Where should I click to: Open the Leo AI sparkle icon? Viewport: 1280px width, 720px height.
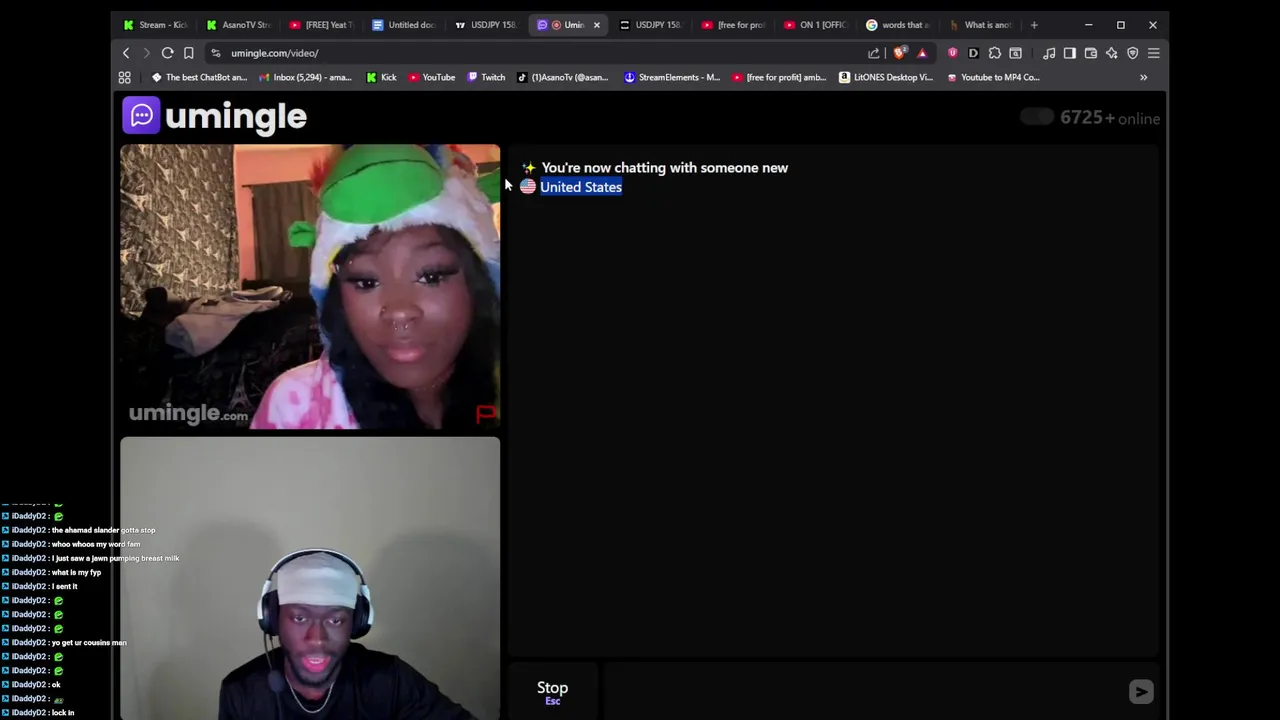pyautogui.click(x=1112, y=53)
